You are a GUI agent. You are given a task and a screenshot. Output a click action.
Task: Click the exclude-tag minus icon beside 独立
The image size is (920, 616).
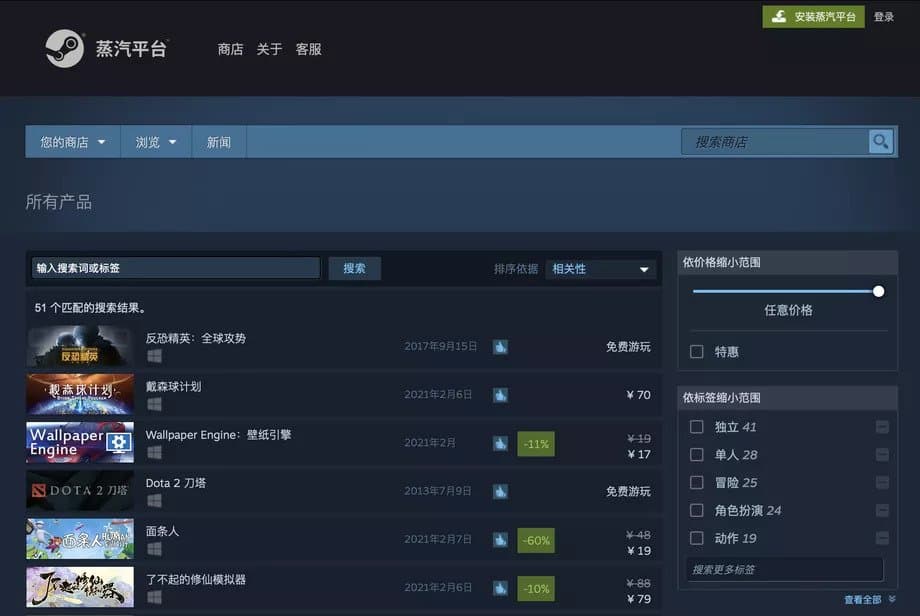[x=882, y=427]
